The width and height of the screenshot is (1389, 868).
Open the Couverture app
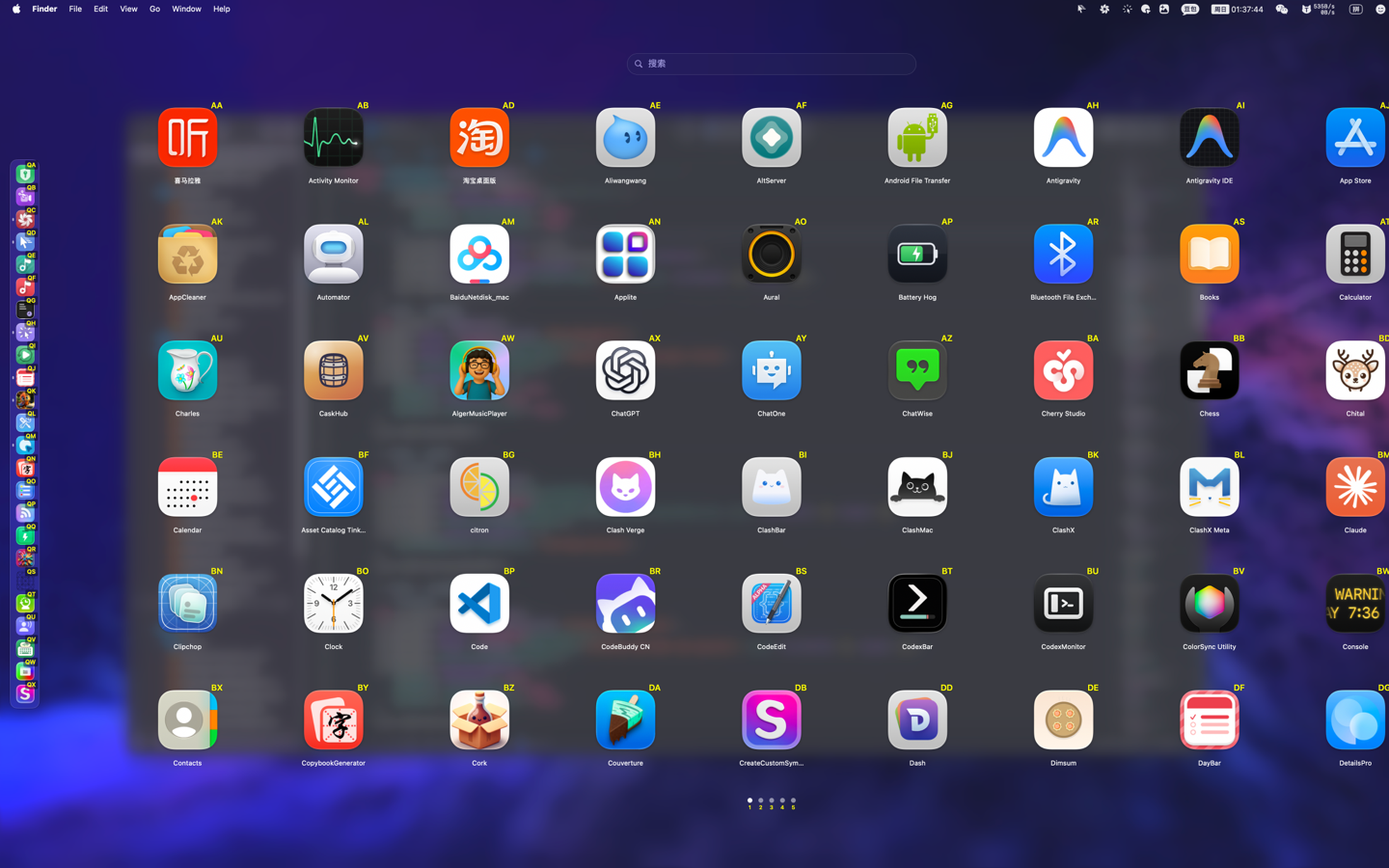625,720
